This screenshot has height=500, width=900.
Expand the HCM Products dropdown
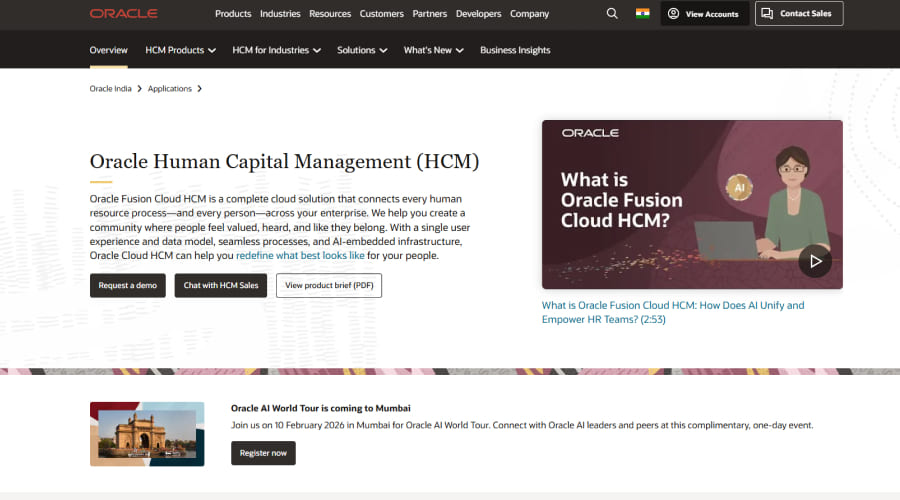coord(180,51)
